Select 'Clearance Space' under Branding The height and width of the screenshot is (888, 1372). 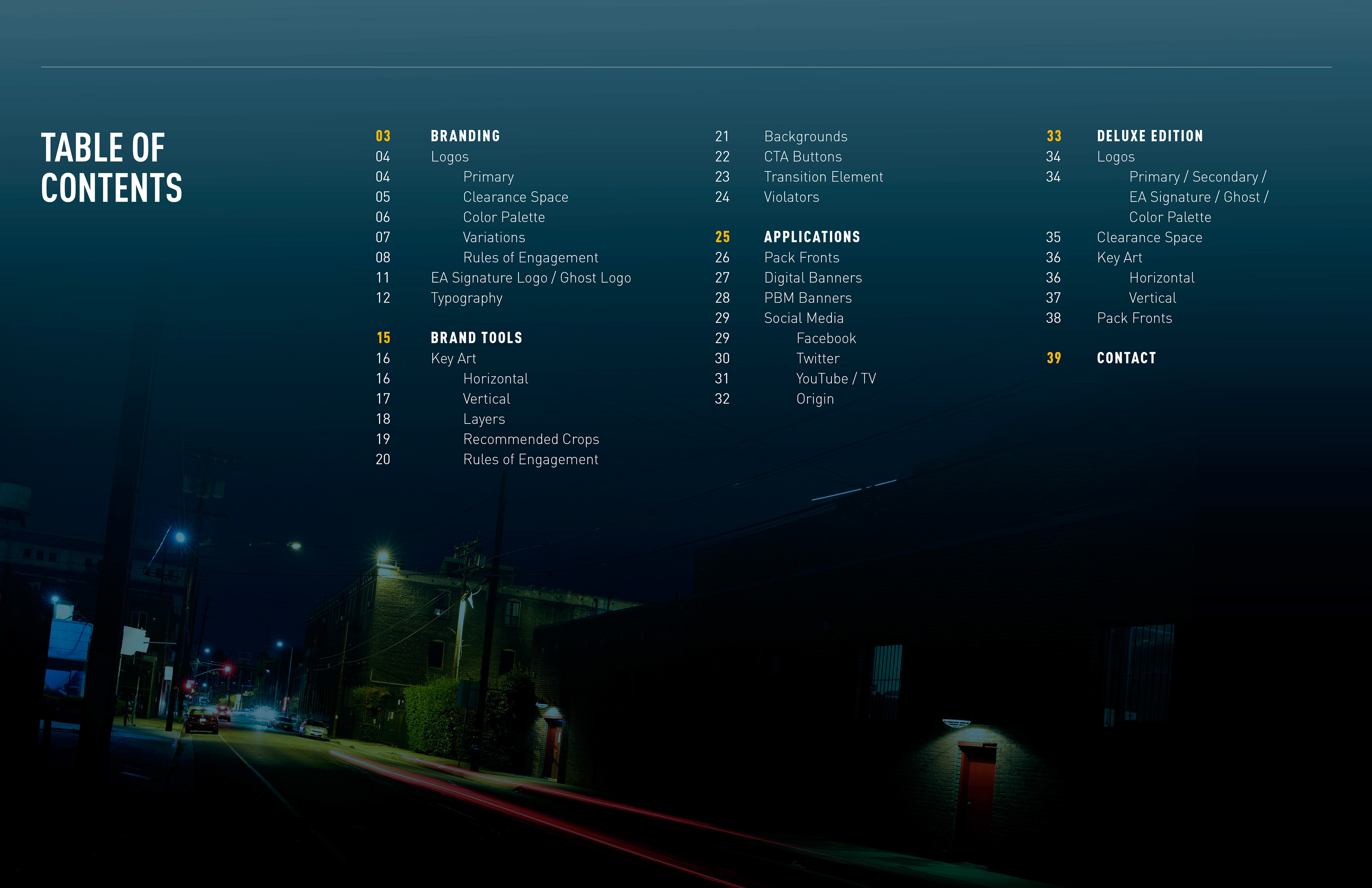tap(515, 197)
